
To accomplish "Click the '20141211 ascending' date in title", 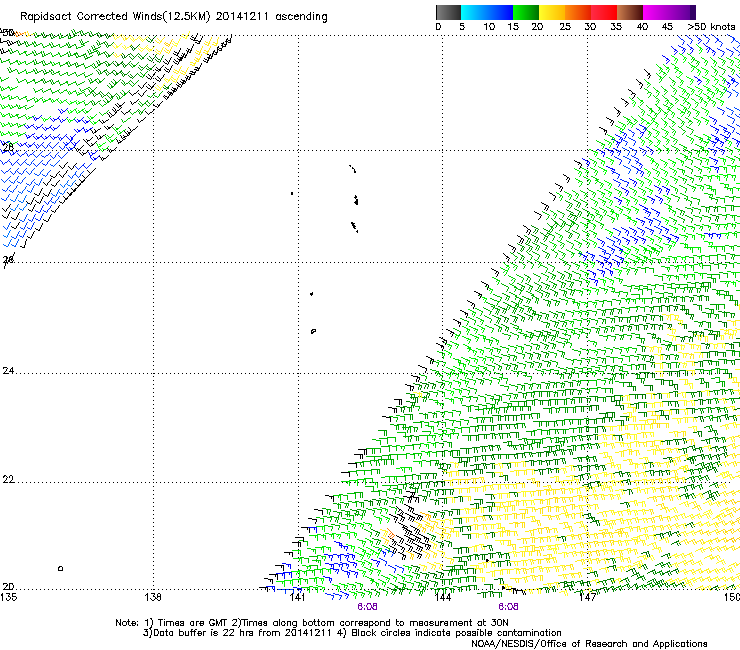I will [271, 17].
